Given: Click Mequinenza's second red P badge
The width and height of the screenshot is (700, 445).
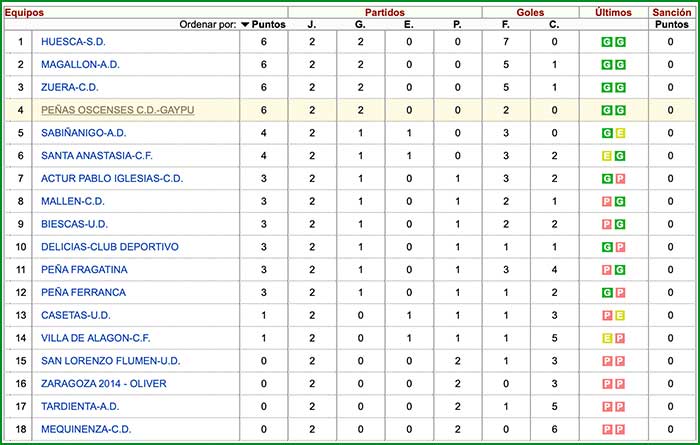Looking at the screenshot, I should (x=620, y=430).
